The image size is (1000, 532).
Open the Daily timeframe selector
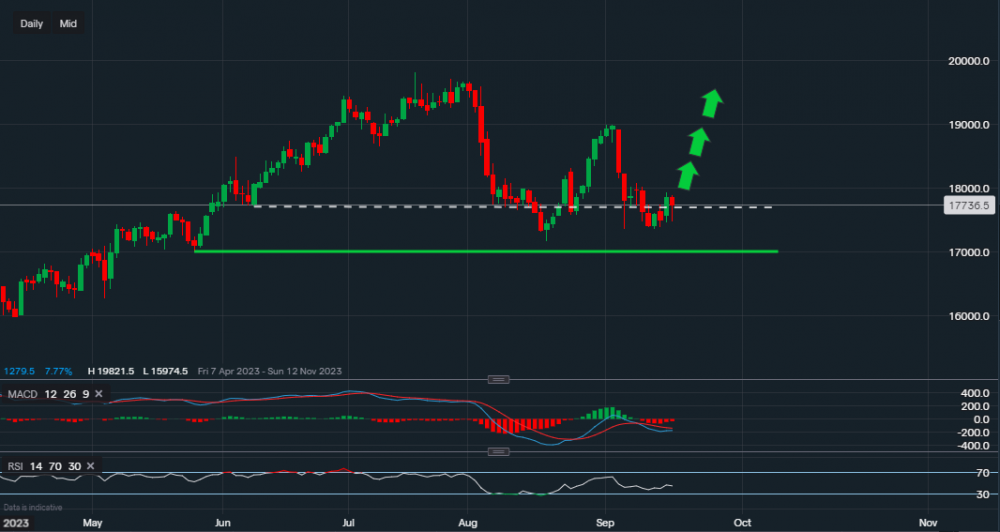click(x=31, y=23)
